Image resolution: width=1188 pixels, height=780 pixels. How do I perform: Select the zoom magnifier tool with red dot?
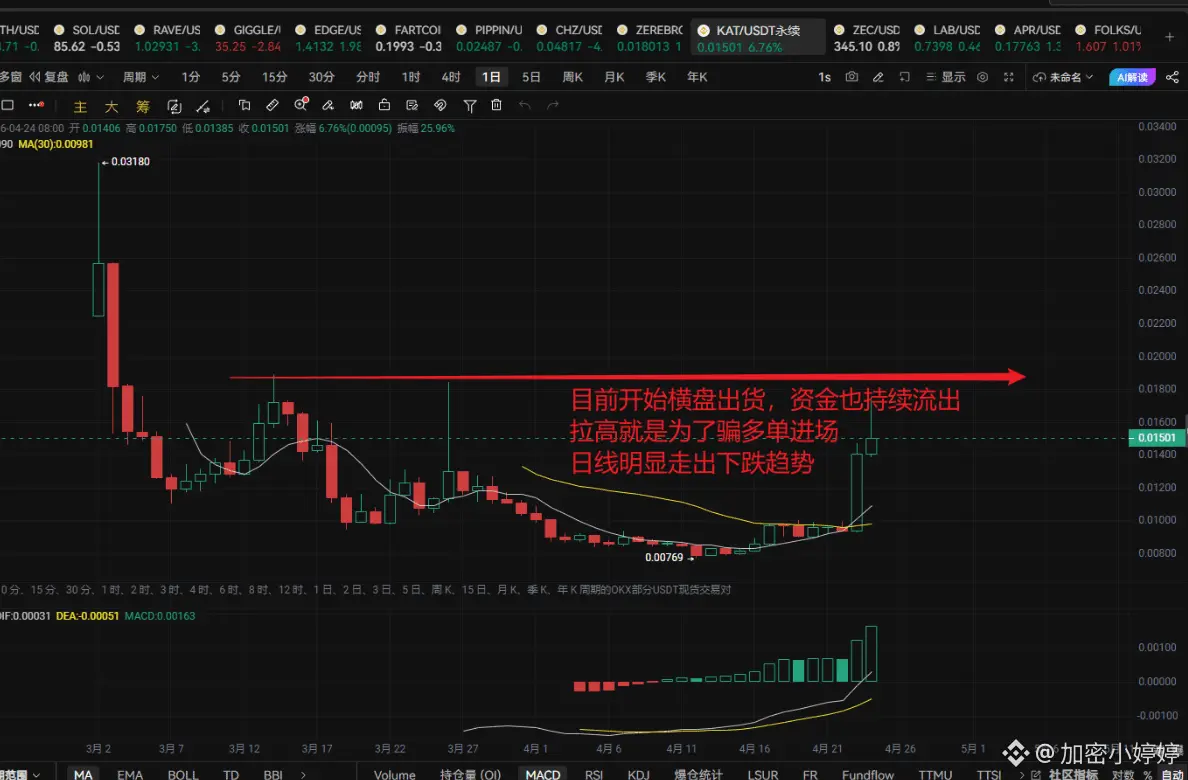coord(301,105)
